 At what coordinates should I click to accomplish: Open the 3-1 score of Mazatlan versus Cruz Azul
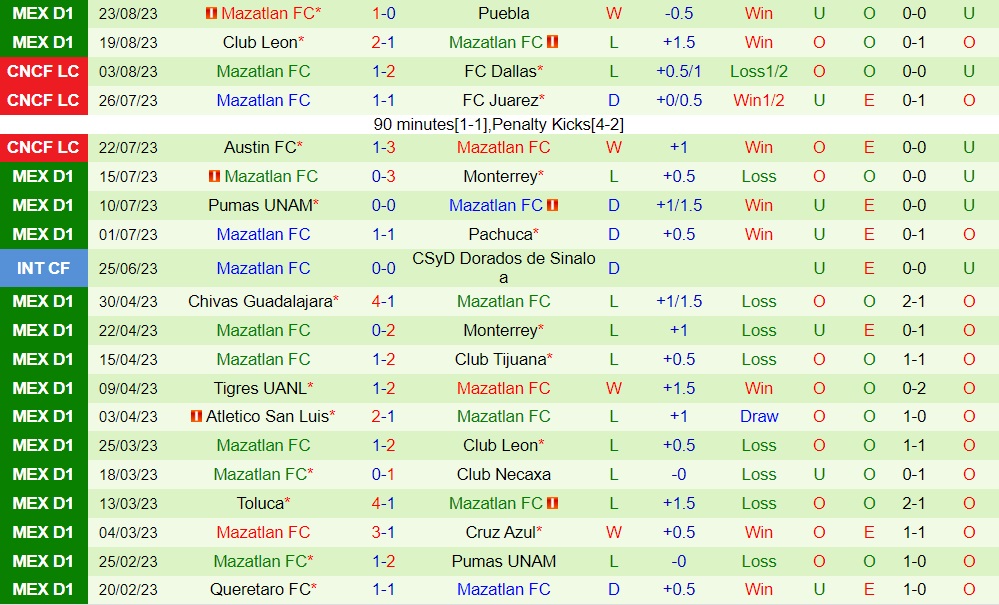[x=384, y=533]
